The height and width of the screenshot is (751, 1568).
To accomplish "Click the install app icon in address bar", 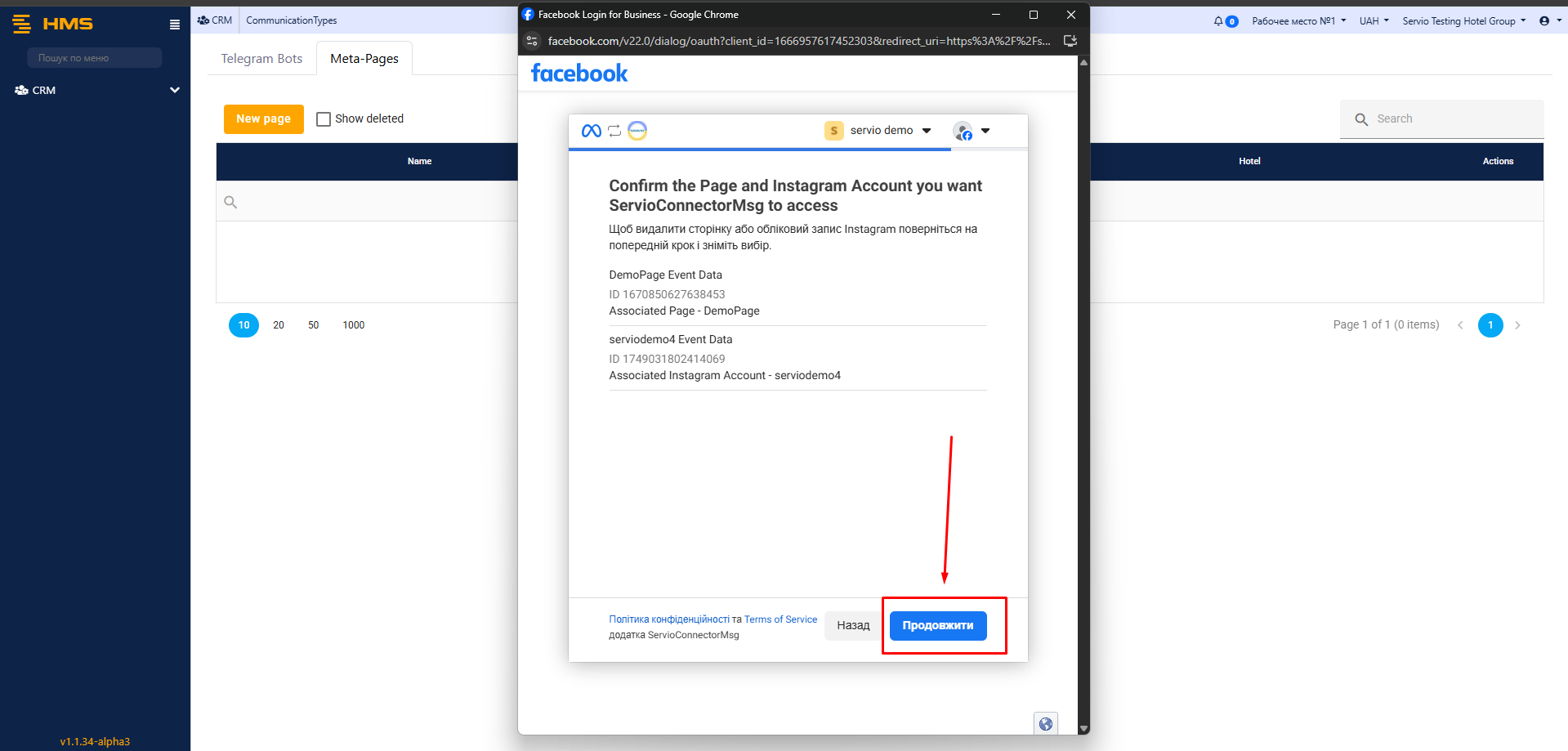I will (1070, 41).
